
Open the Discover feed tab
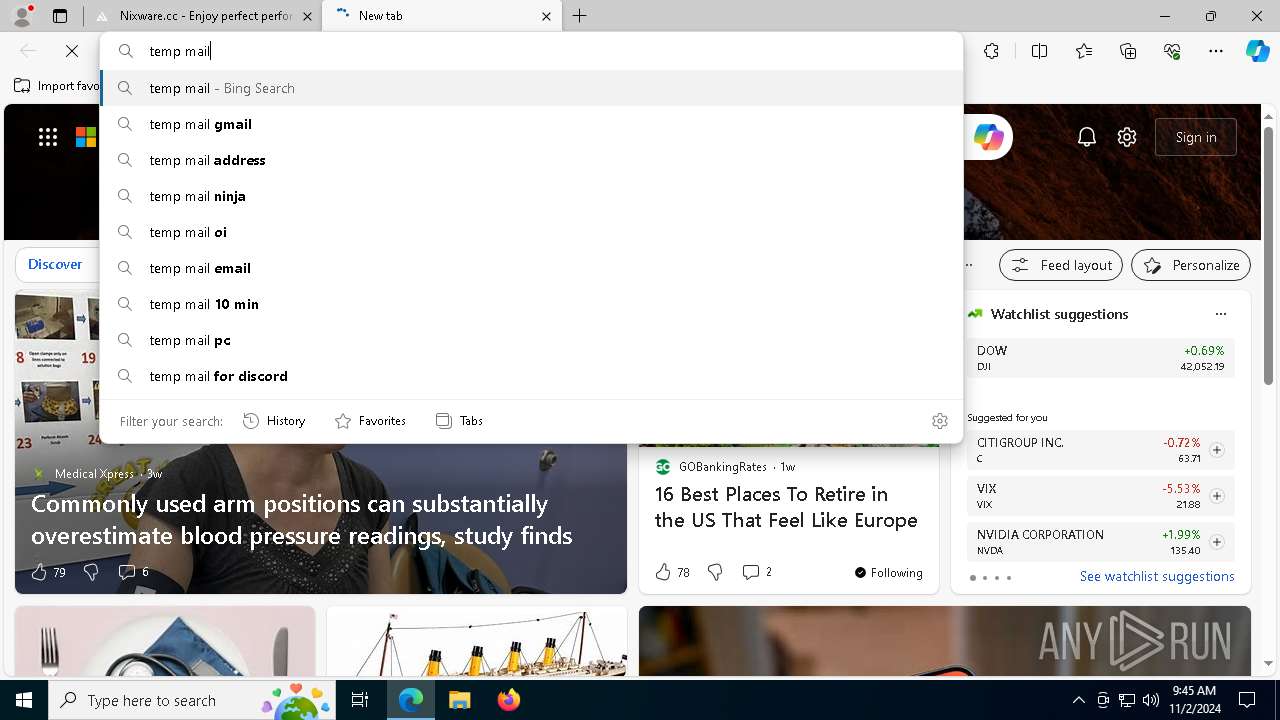pyautogui.click(x=55, y=265)
